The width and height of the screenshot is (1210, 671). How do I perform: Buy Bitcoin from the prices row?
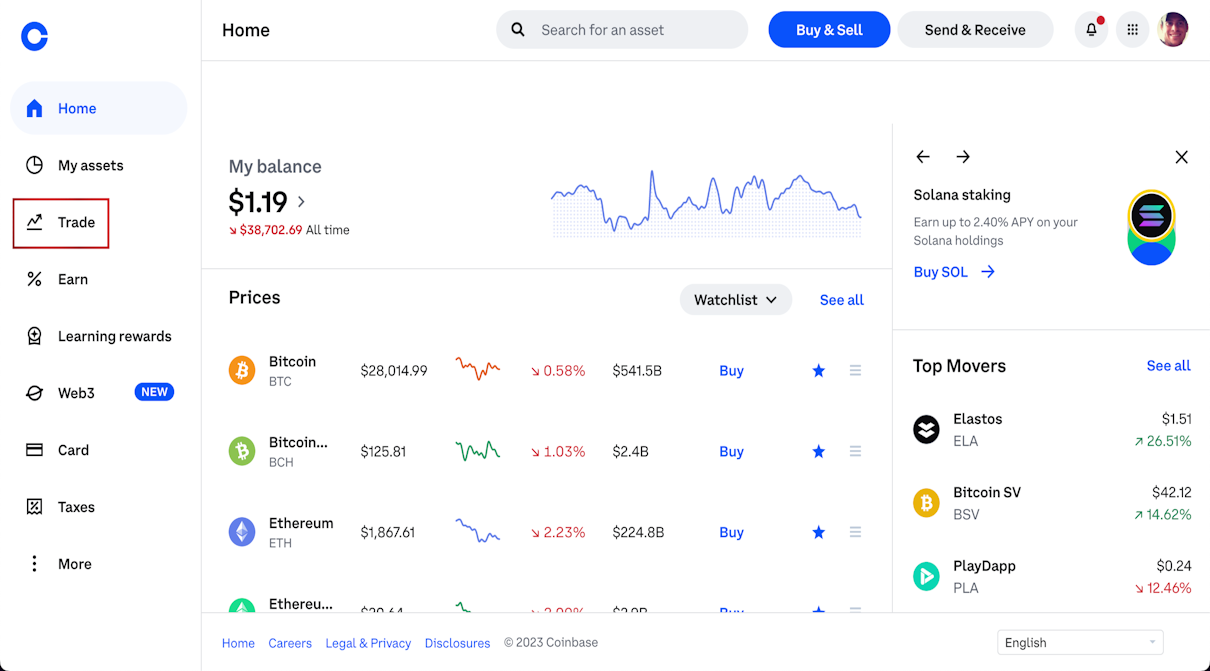(x=731, y=371)
